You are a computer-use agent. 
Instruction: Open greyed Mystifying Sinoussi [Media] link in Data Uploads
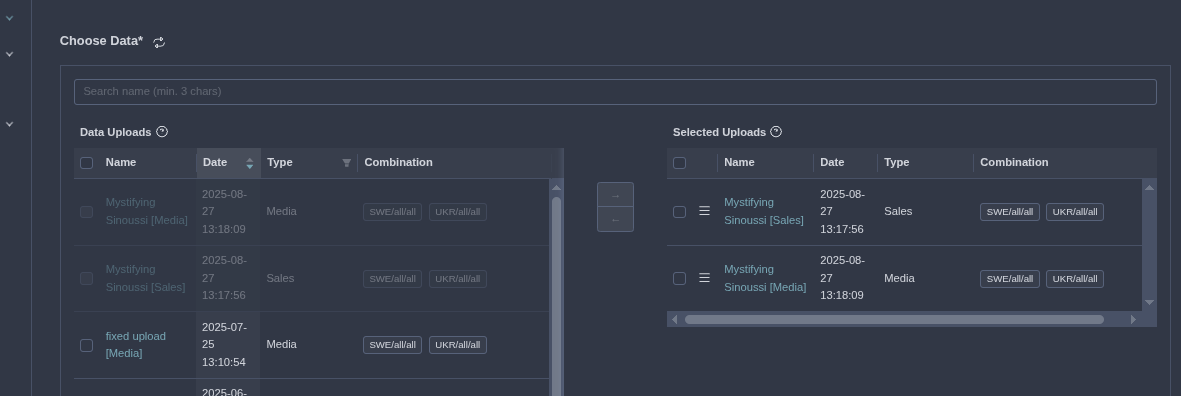point(147,212)
